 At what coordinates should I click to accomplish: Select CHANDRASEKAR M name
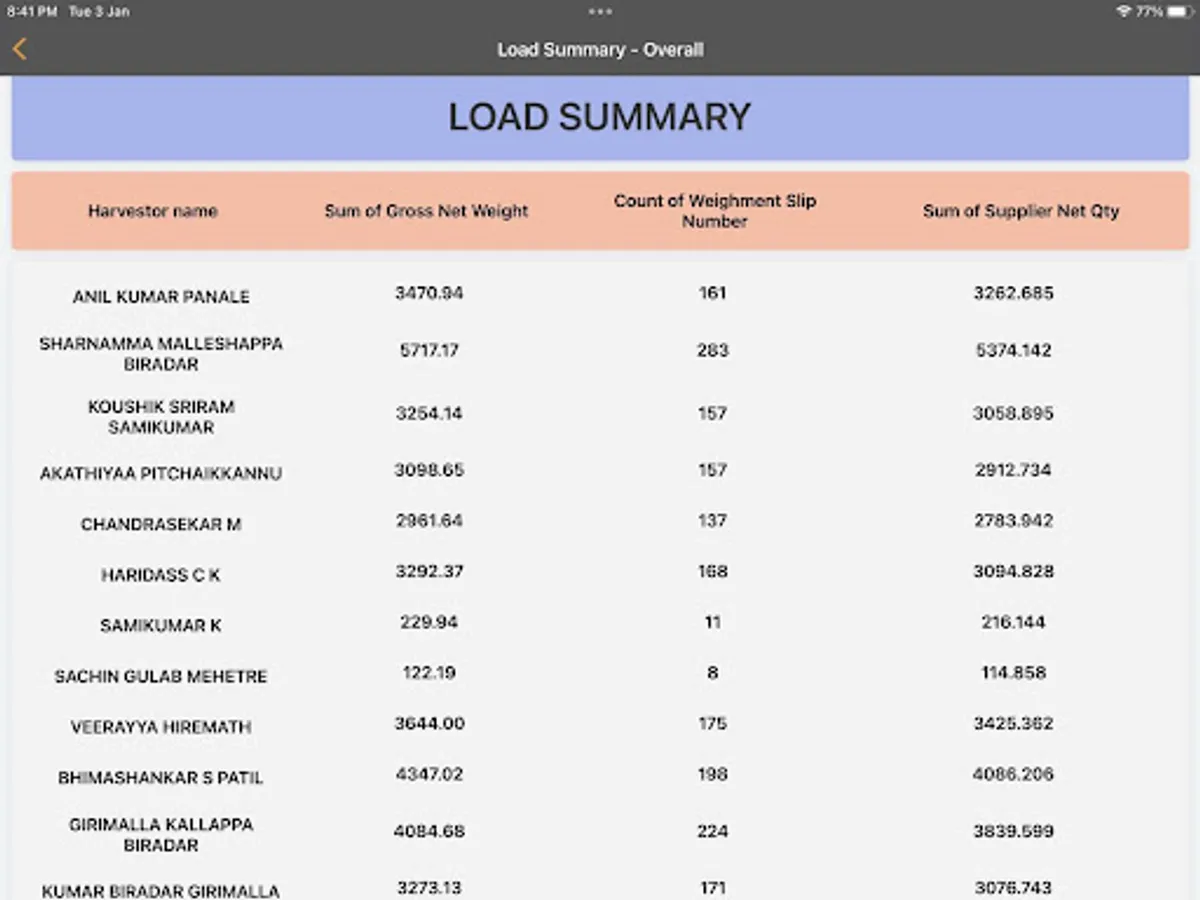[x=161, y=525]
